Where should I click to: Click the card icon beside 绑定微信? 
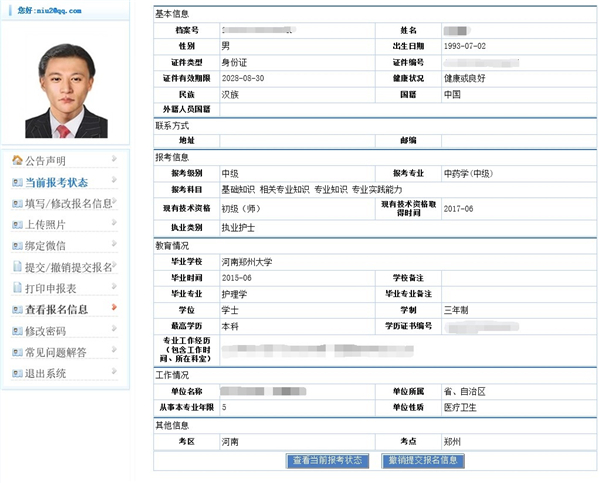tap(17, 246)
